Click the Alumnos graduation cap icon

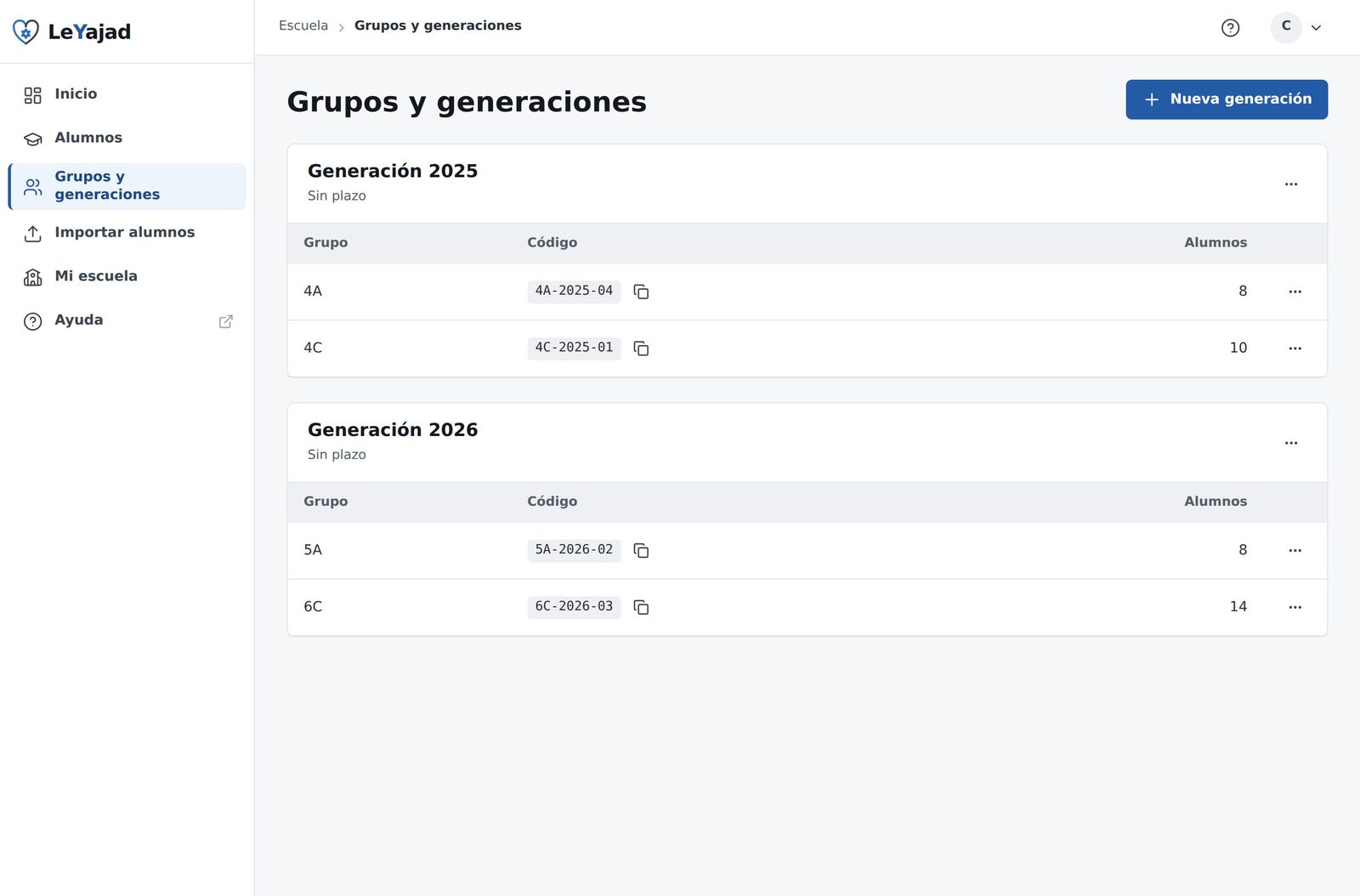(x=33, y=139)
